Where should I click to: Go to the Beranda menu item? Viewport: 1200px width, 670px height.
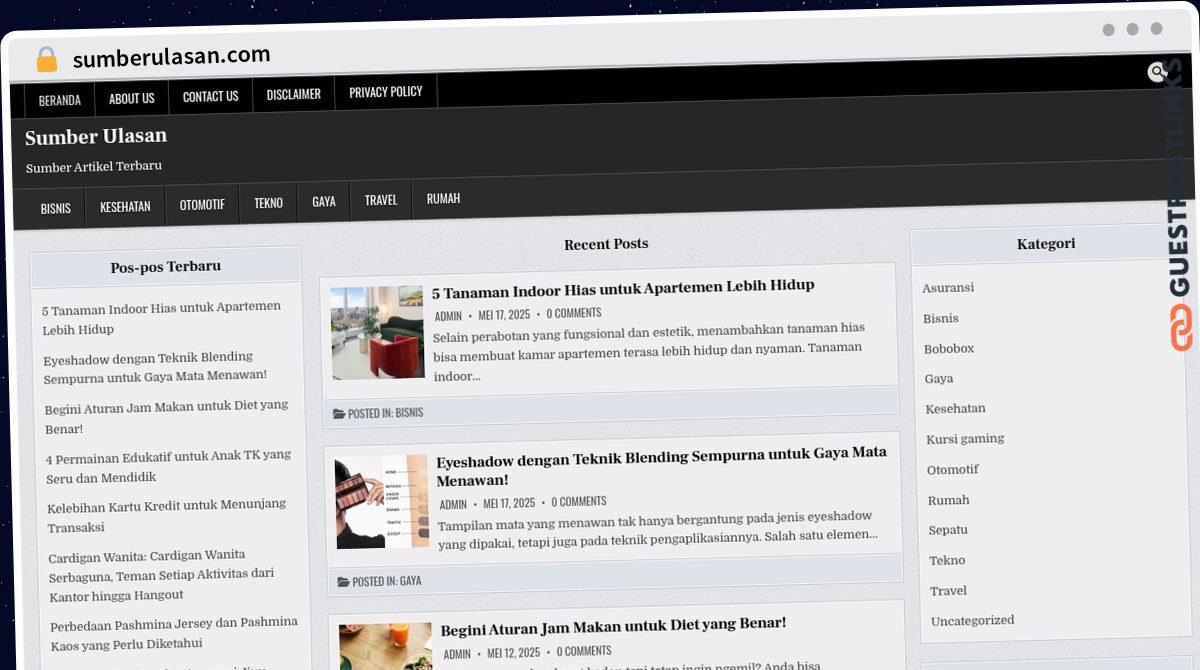click(x=60, y=100)
